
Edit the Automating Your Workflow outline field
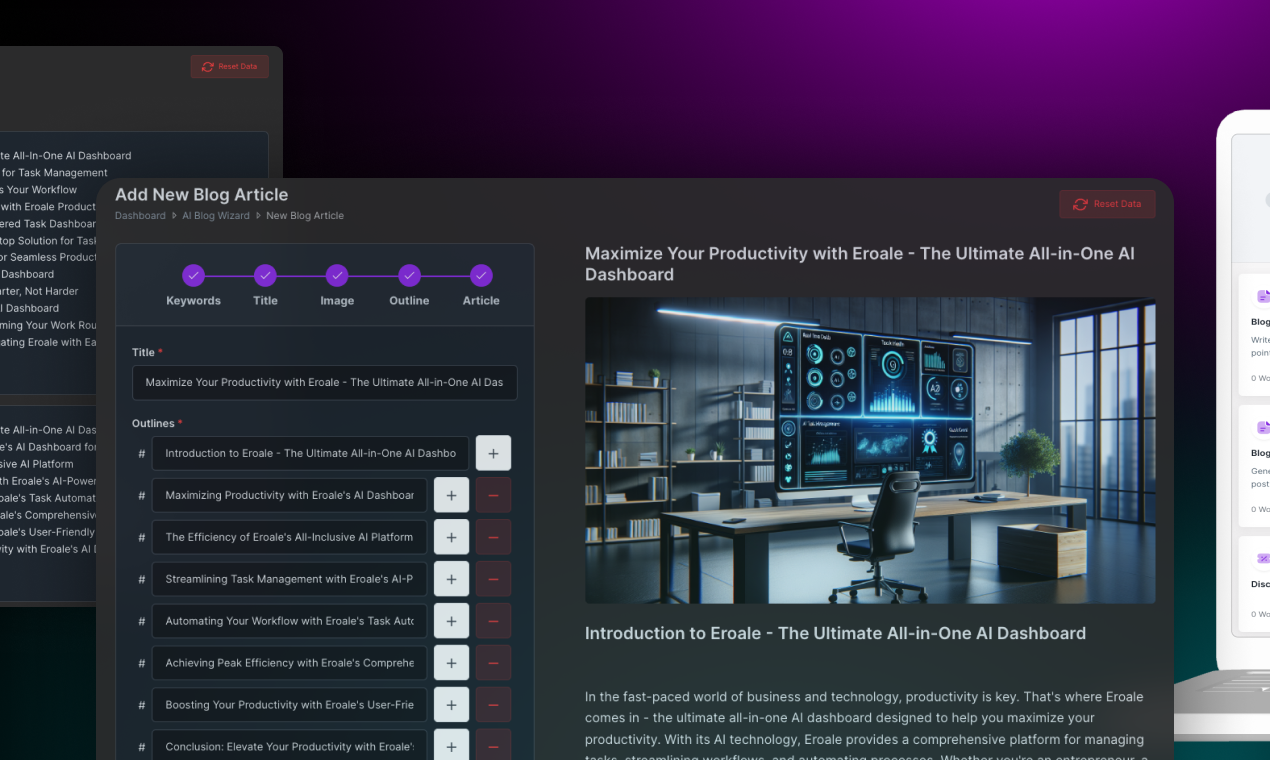point(289,621)
